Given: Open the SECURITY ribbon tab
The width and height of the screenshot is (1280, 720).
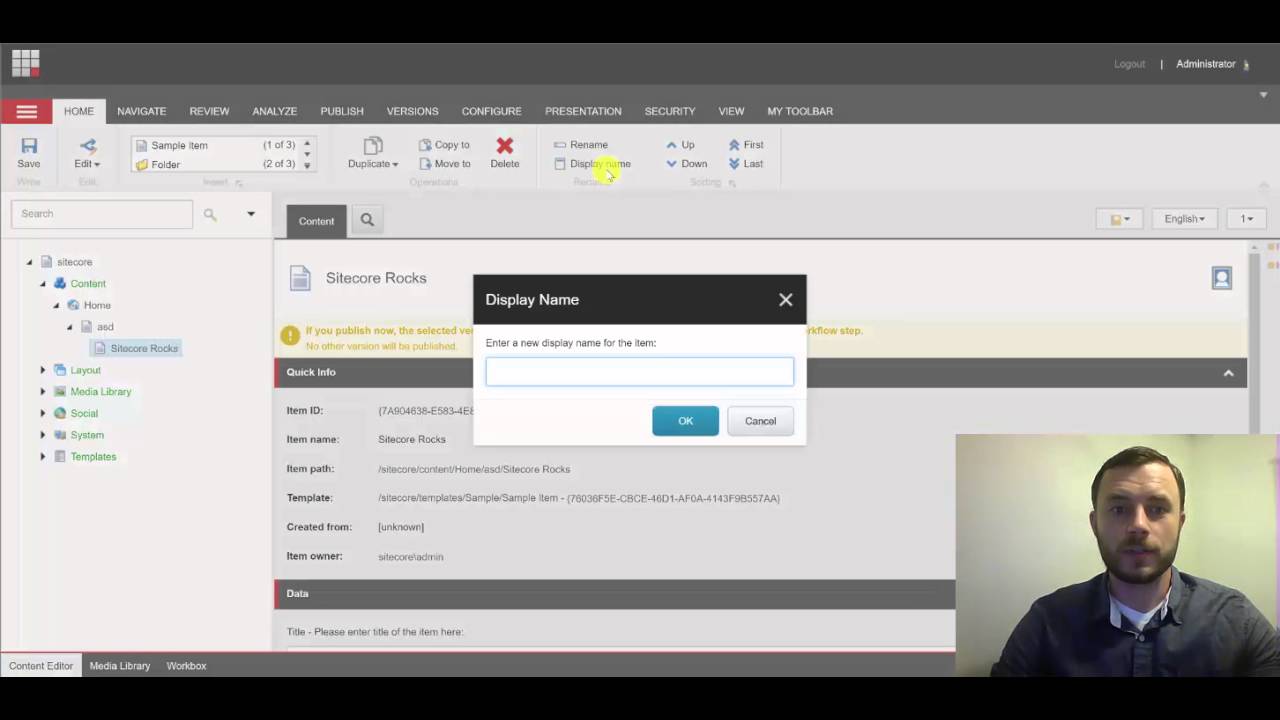Looking at the screenshot, I should [670, 111].
